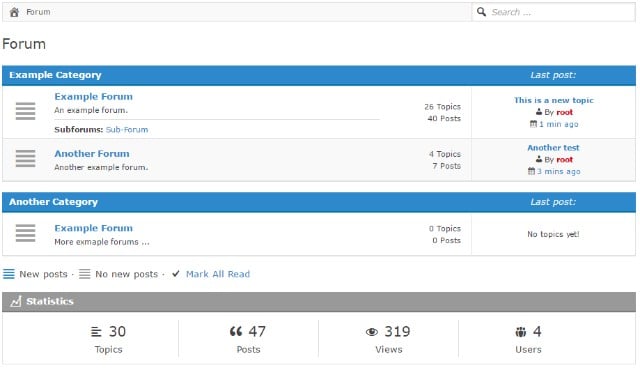The height and width of the screenshot is (370, 640).
Task: Click the 30 Topics statistic number
Action: [117, 331]
